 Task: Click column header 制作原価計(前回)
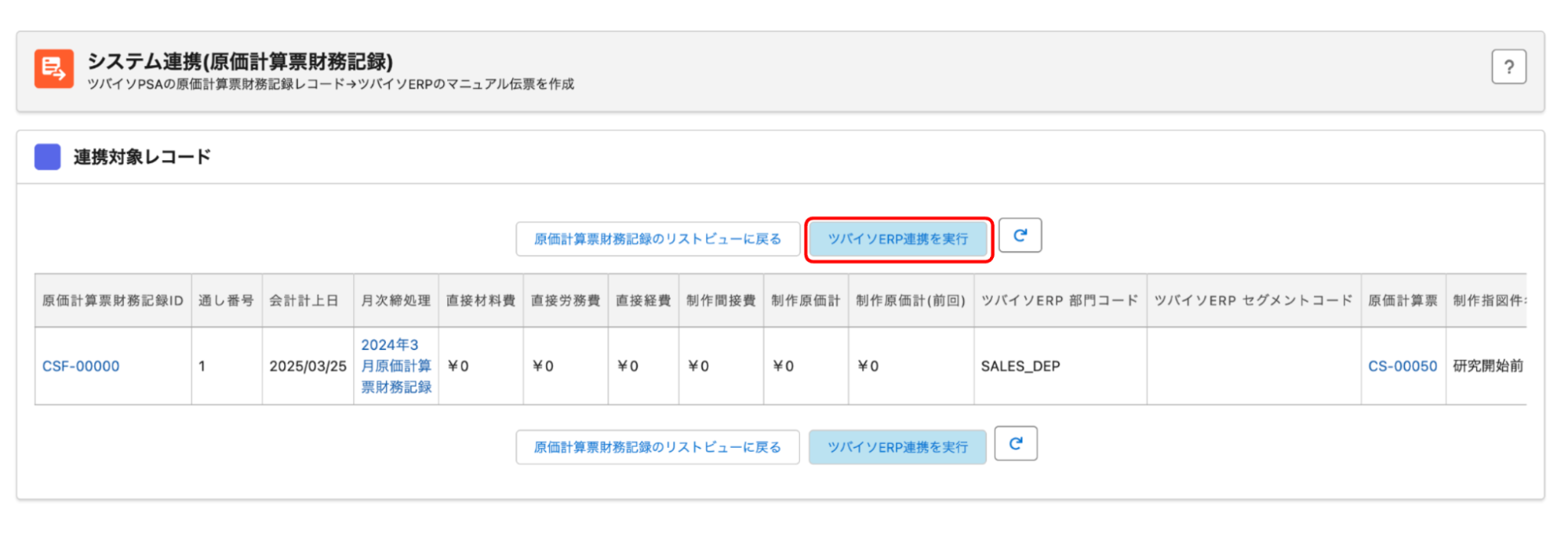pos(911,300)
